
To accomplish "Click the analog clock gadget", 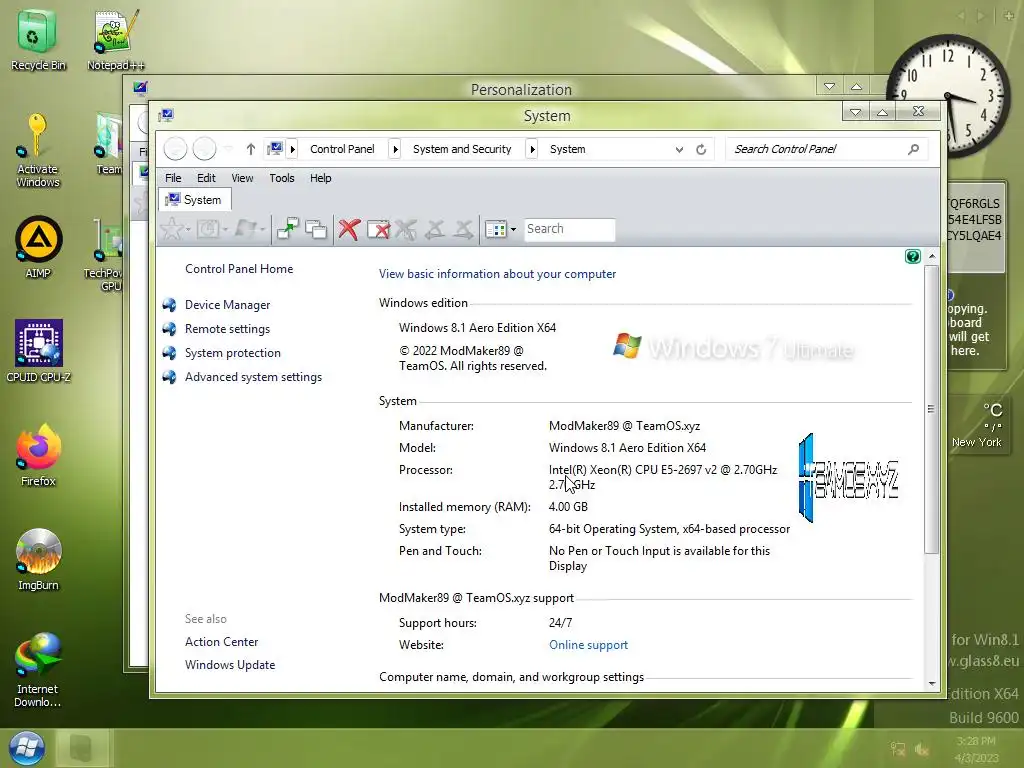I will click(x=948, y=96).
